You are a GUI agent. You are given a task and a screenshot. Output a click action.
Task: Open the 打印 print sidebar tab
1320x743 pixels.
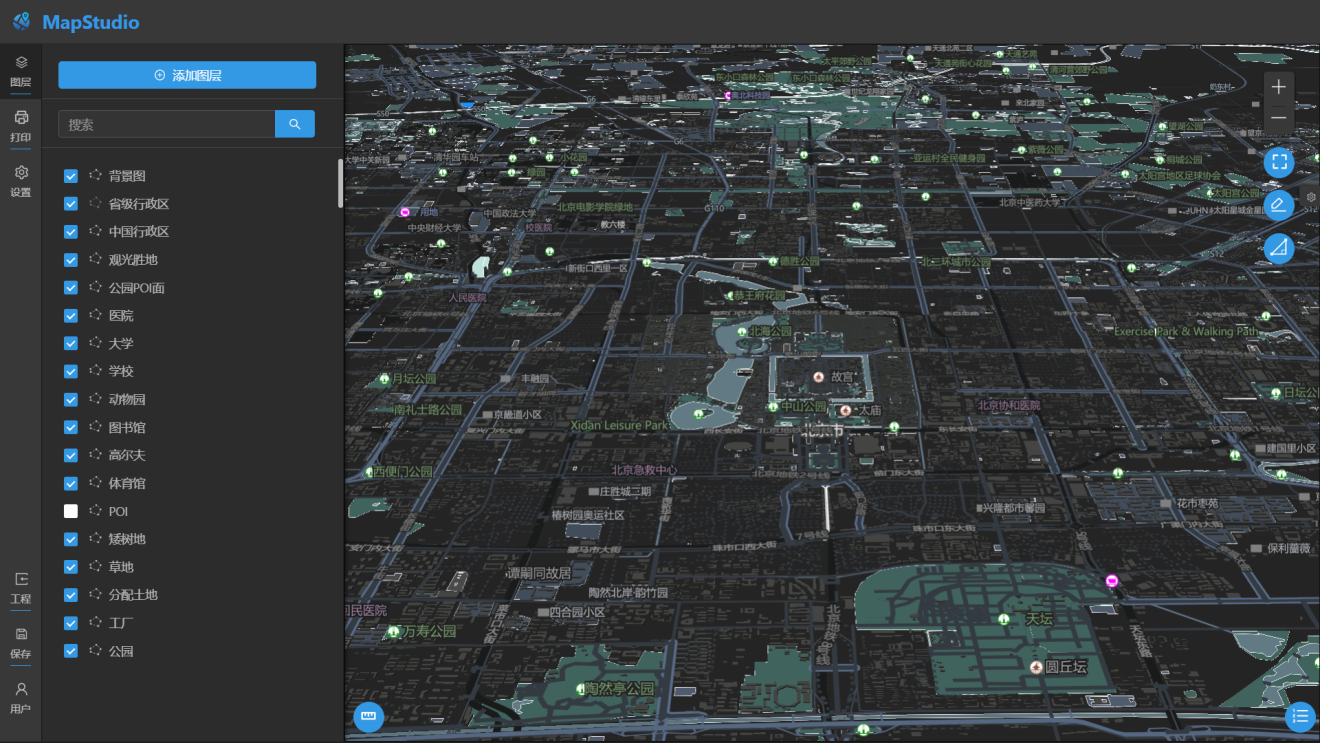tap(21, 127)
